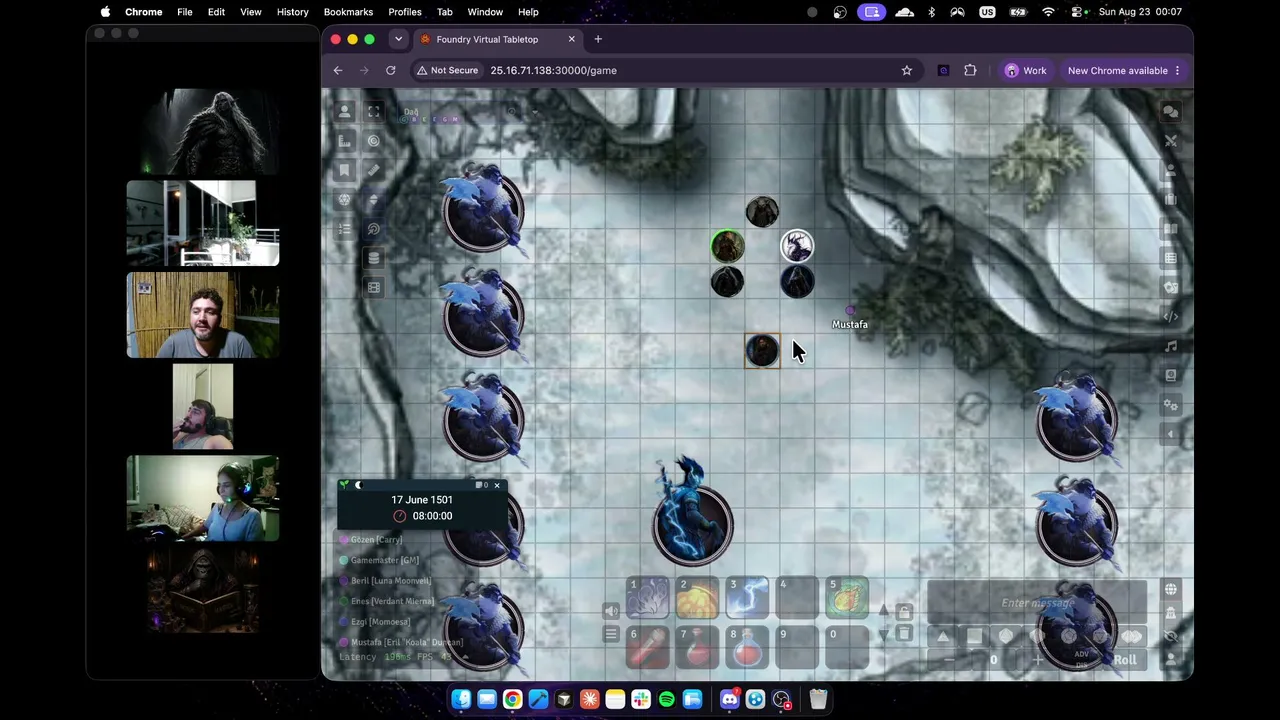Select the green-ringed character token
The image size is (1280, 720).
(x=727, y=246)
